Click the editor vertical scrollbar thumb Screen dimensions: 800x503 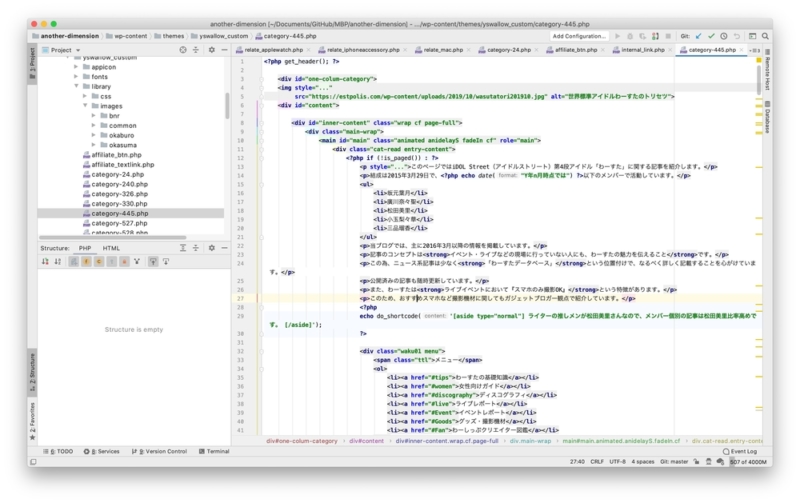[x=759, y=80]
